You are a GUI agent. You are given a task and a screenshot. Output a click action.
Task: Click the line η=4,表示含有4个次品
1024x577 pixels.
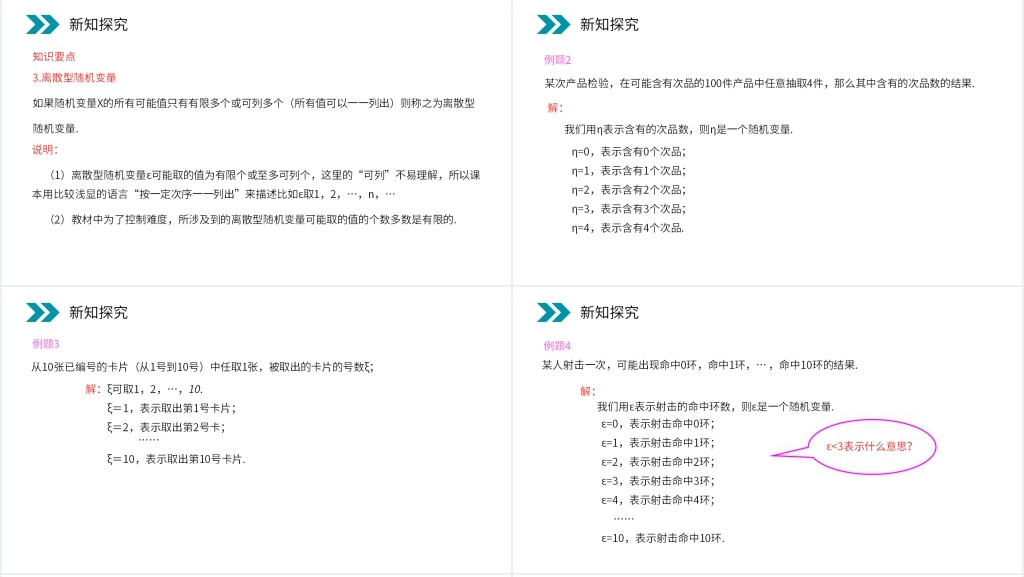(x=628, y=228)
